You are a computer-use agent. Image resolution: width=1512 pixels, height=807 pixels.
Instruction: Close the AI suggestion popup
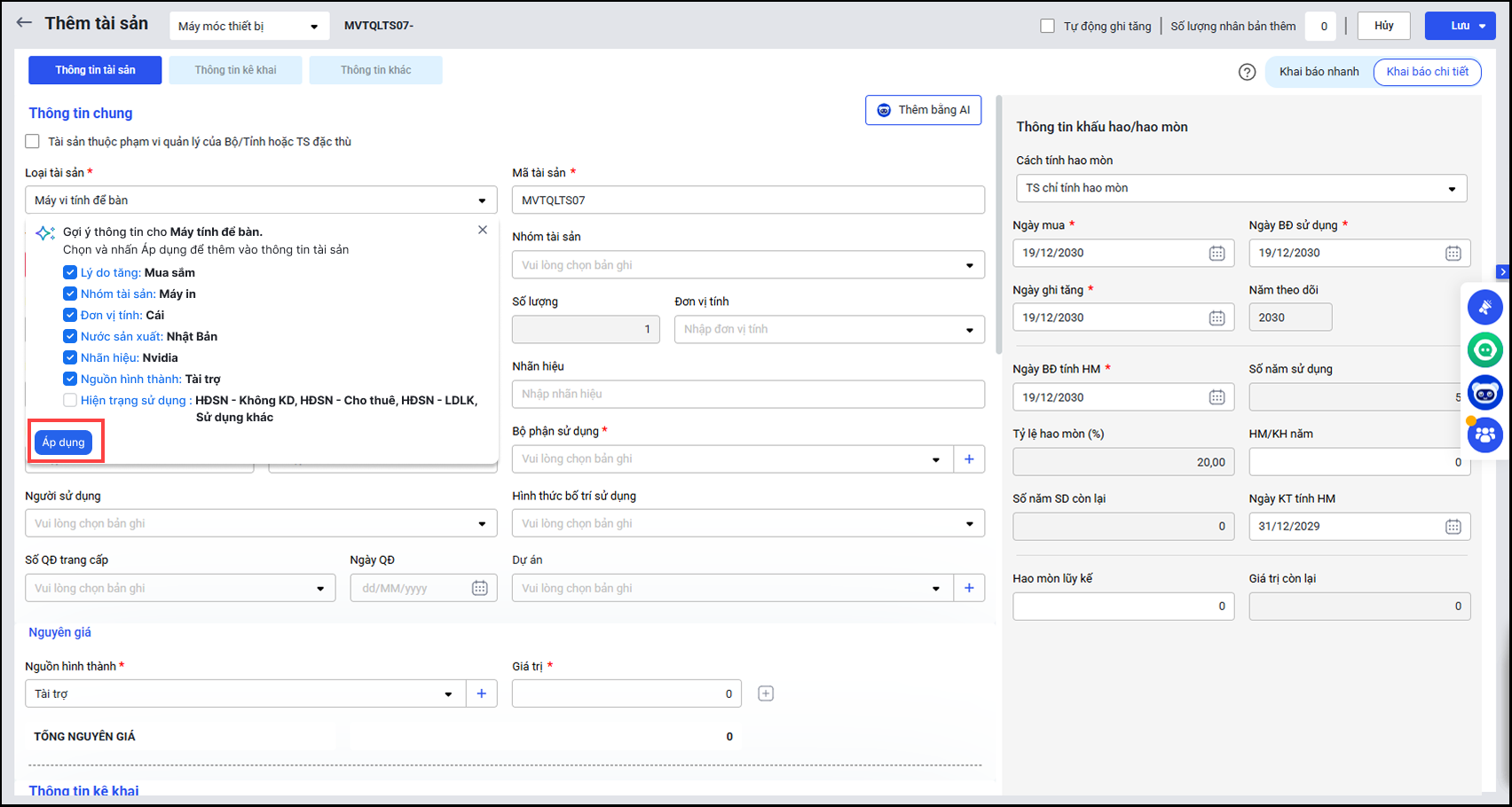click(x=483, y=230)
